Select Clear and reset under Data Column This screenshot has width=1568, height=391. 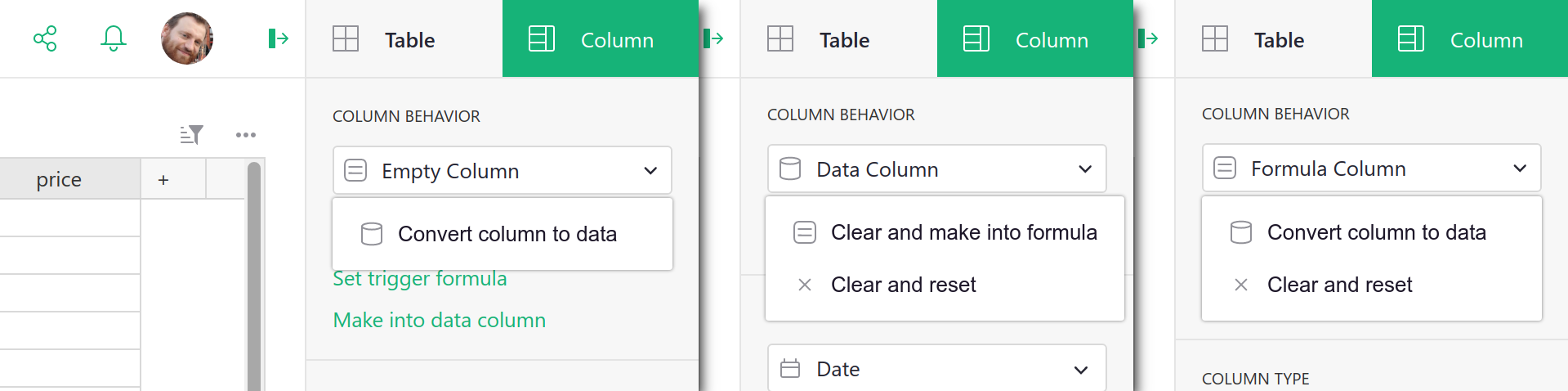(x=903, y=285)
